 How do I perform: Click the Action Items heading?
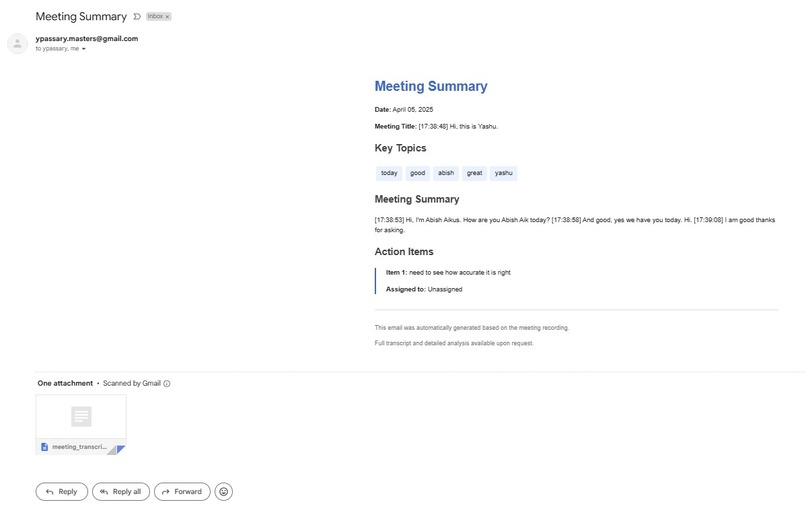(404, 252)
